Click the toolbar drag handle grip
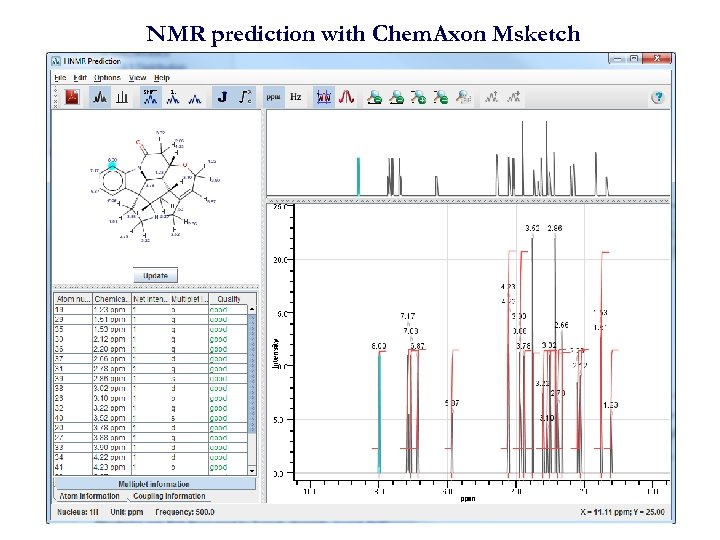The width and height of the screenshot is (720, 540). pyautogui.click(x=56, y=97)
